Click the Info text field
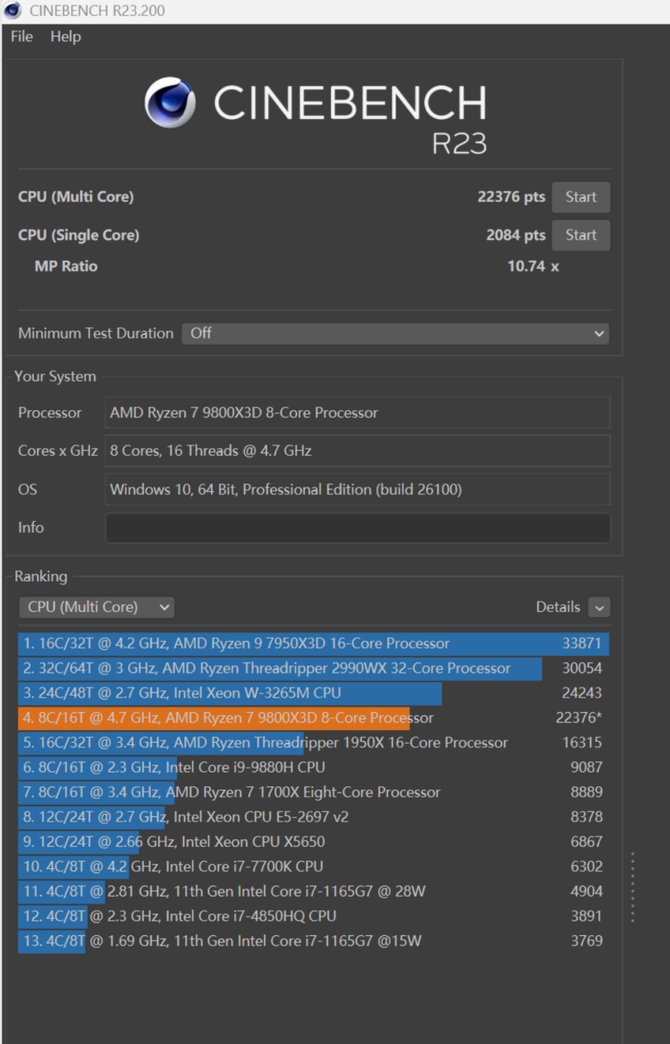 [x=357, y=527]
